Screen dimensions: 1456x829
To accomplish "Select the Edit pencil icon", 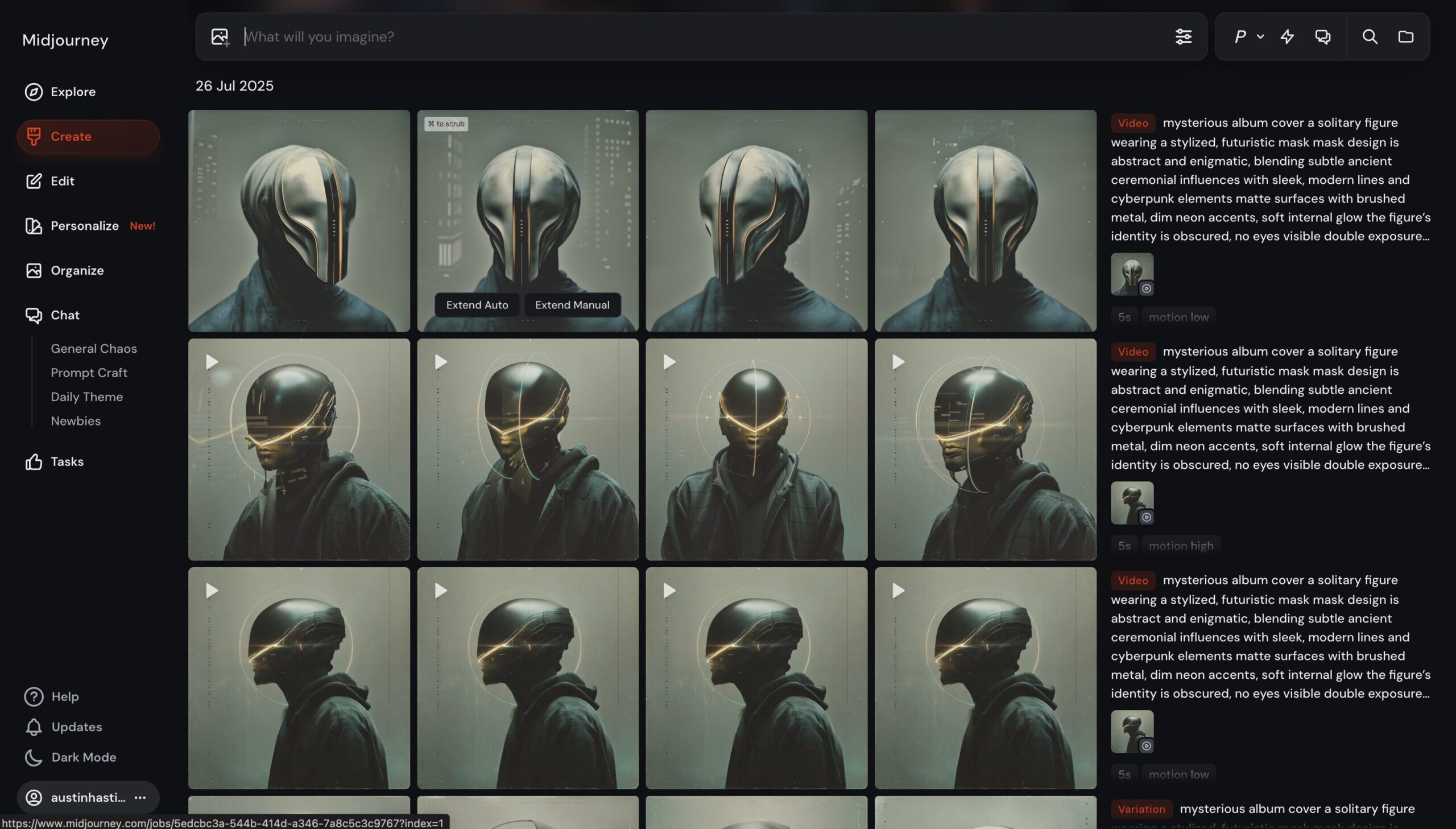I will pyautogui.click(x=34, y=181).
